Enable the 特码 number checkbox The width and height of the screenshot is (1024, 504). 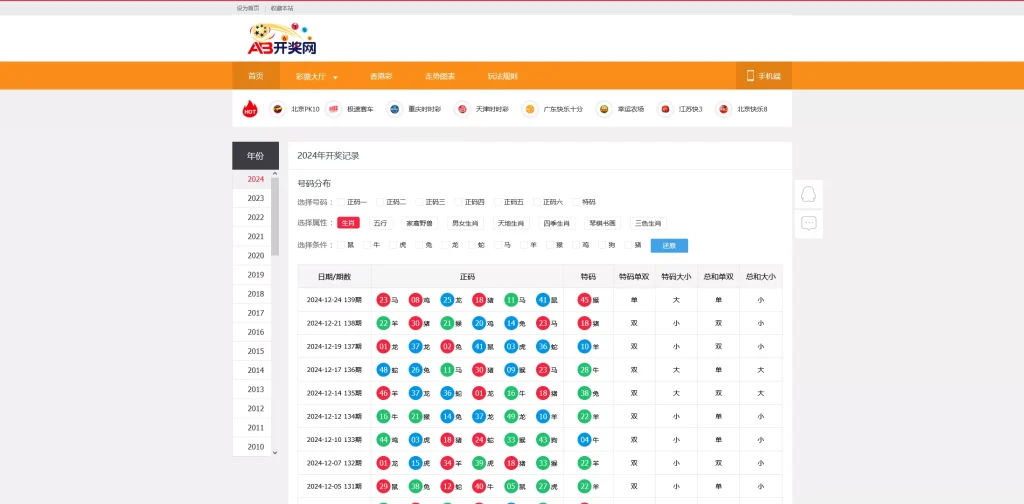click(576, 202)
